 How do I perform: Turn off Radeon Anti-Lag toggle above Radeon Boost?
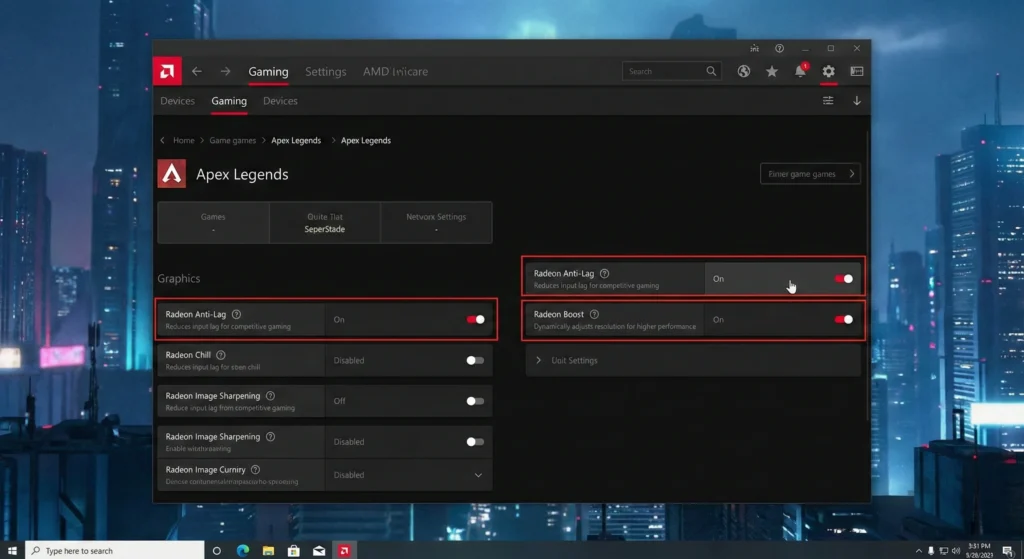pos(844,279)
